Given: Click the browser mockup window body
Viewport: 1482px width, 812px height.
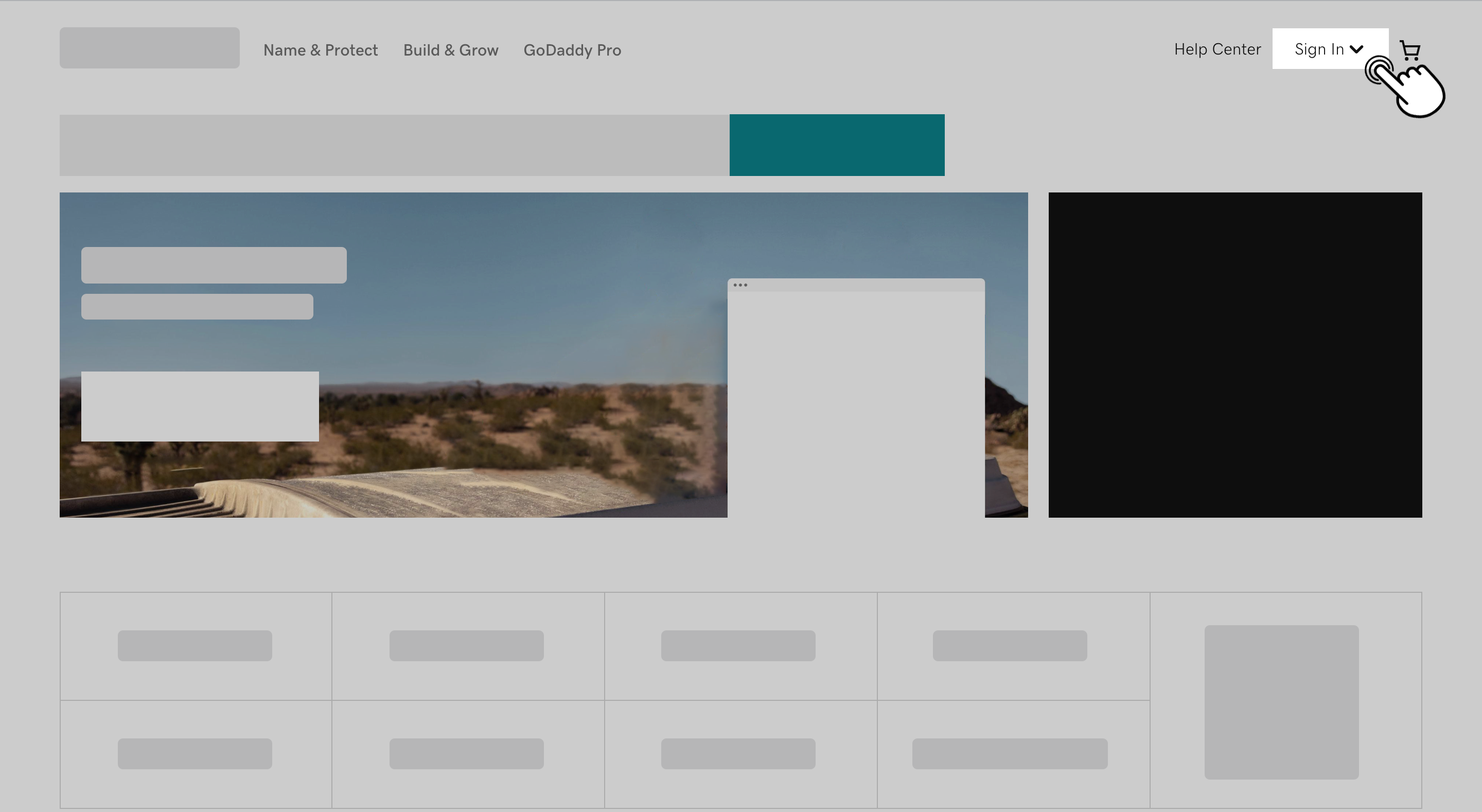Looking at the screenshot, I should click(x=855, y=403).
